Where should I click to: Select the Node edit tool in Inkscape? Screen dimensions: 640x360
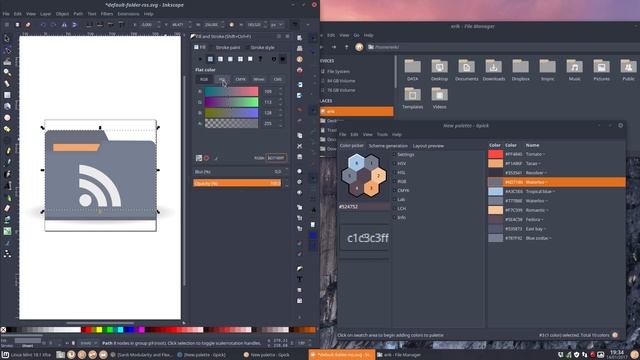coord(7,50)
